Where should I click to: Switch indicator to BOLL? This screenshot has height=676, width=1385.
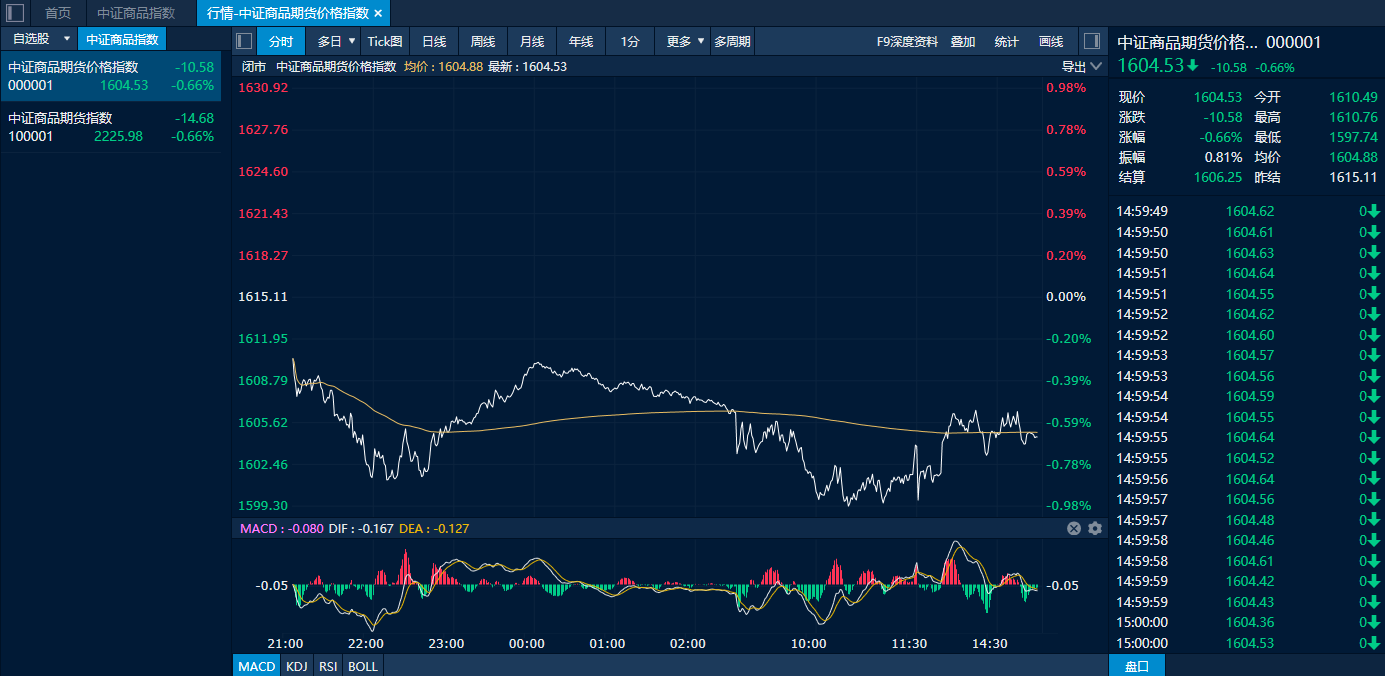[x=363, y=666]
